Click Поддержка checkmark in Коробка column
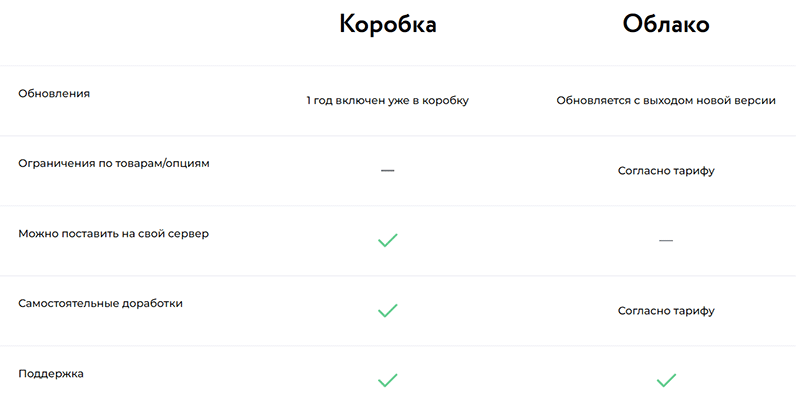This screenshot has width=800, height=407. pos(388,380)
